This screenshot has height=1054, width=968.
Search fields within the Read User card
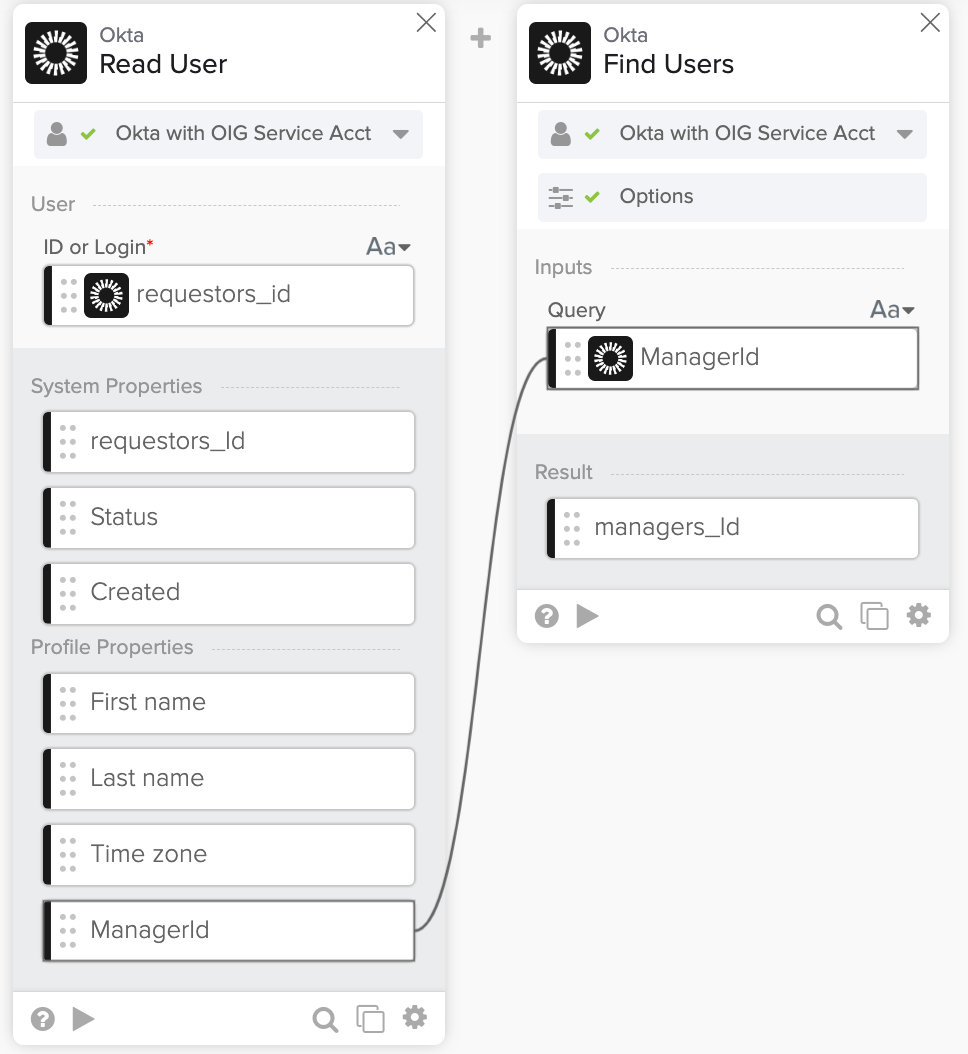(x=325, y=1018)
